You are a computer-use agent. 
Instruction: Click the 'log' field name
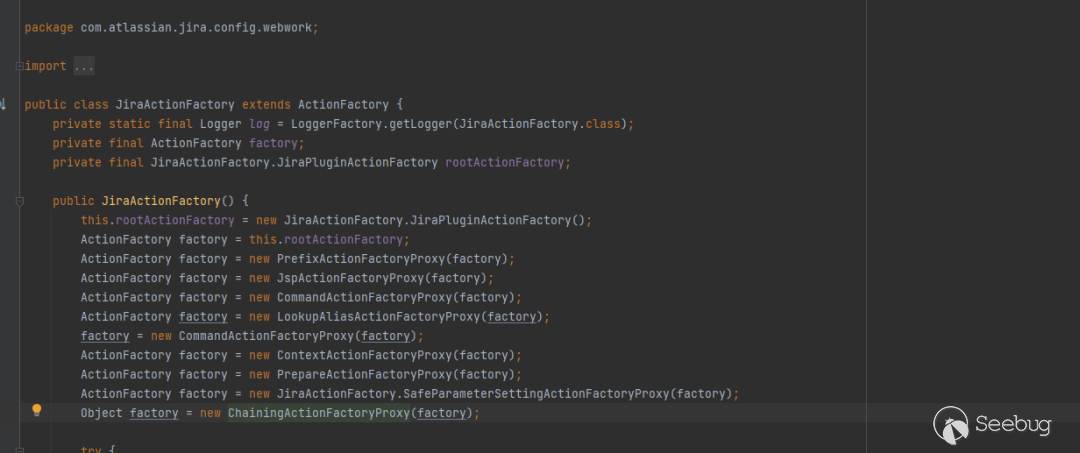pyautogui.click(x=260, y=125)
